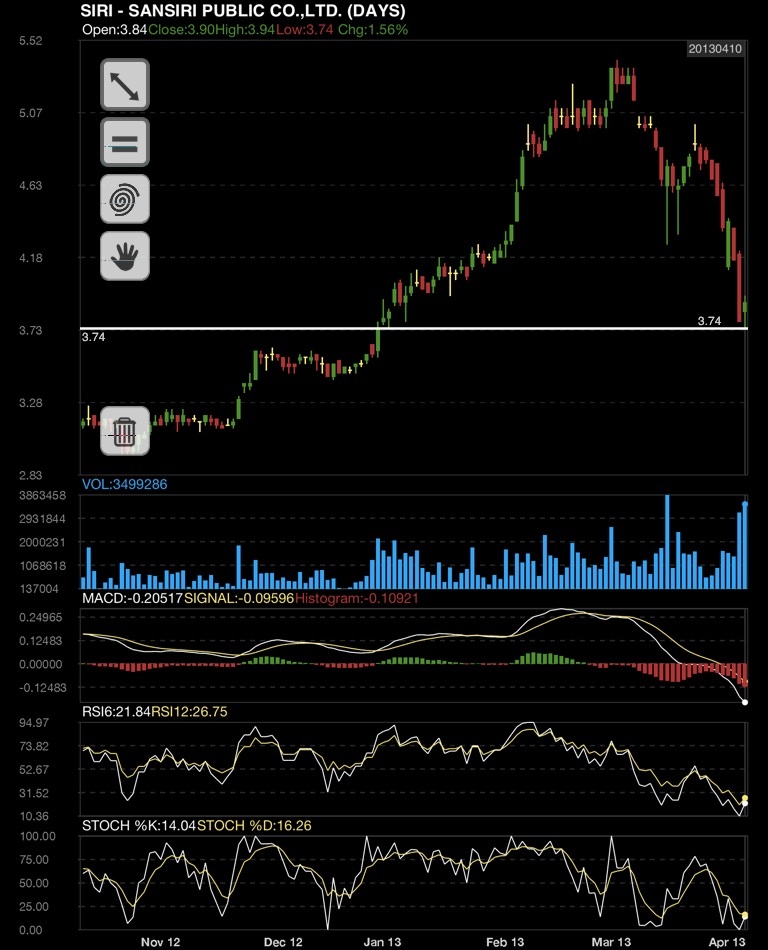Viewport: 768px width, 950px height.
Task: Click the 5.07 price axis label
Action: click(31, 113)
